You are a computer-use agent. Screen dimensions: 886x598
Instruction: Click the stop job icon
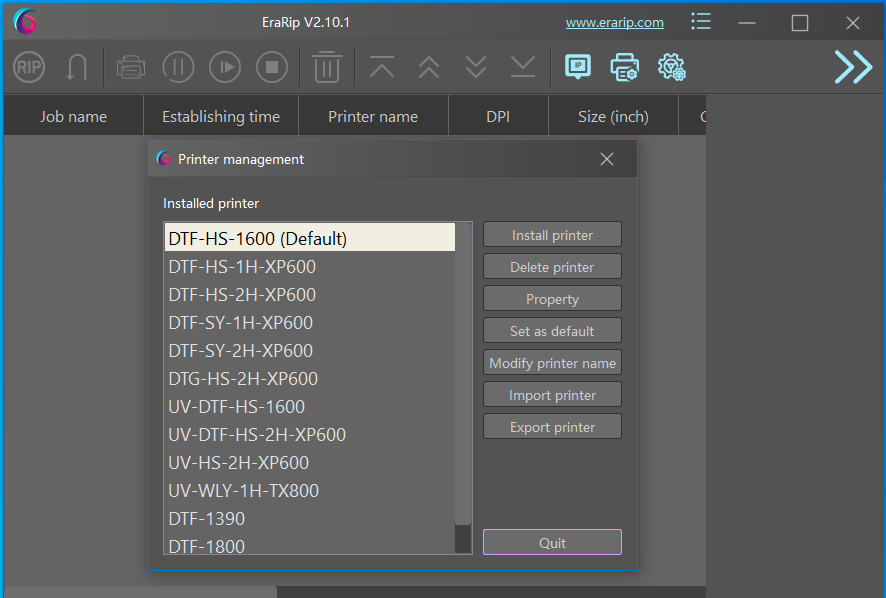pos(272,67)
